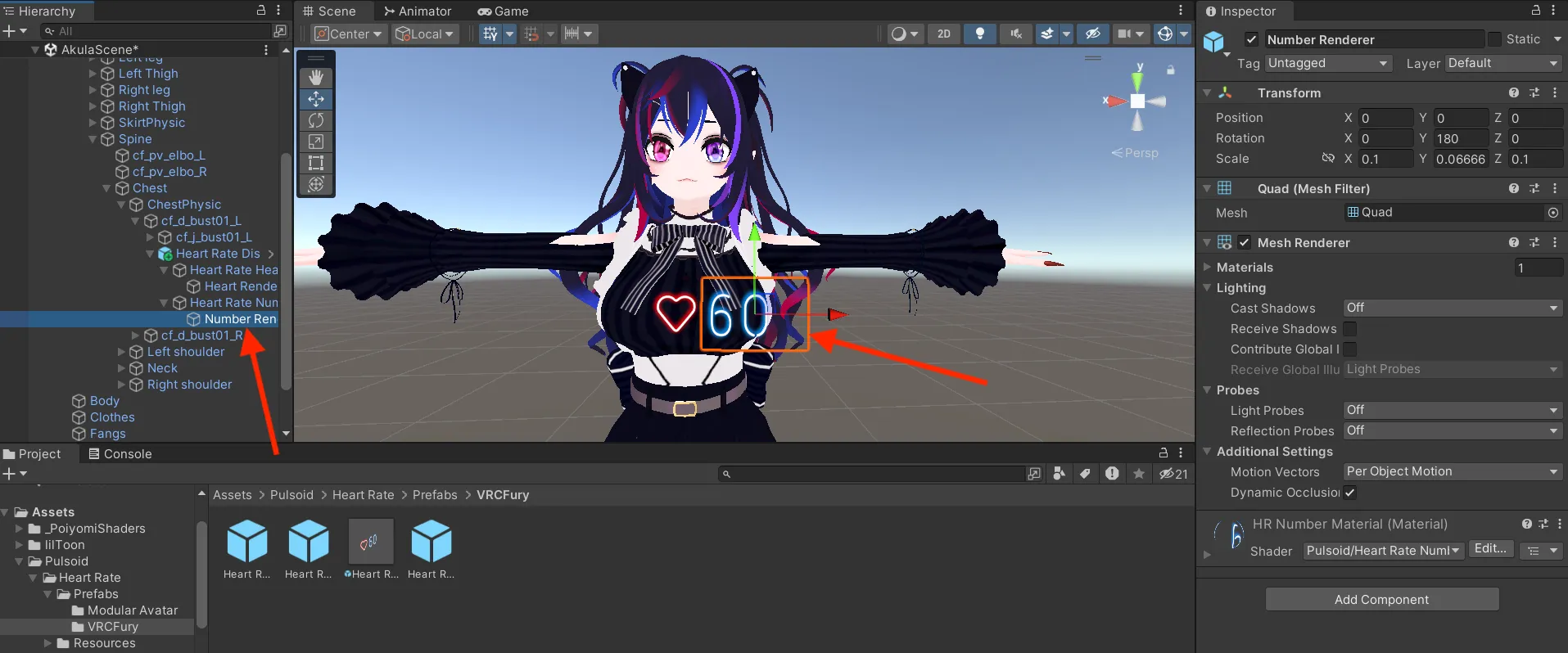Click the Project search field

point(870,474)
